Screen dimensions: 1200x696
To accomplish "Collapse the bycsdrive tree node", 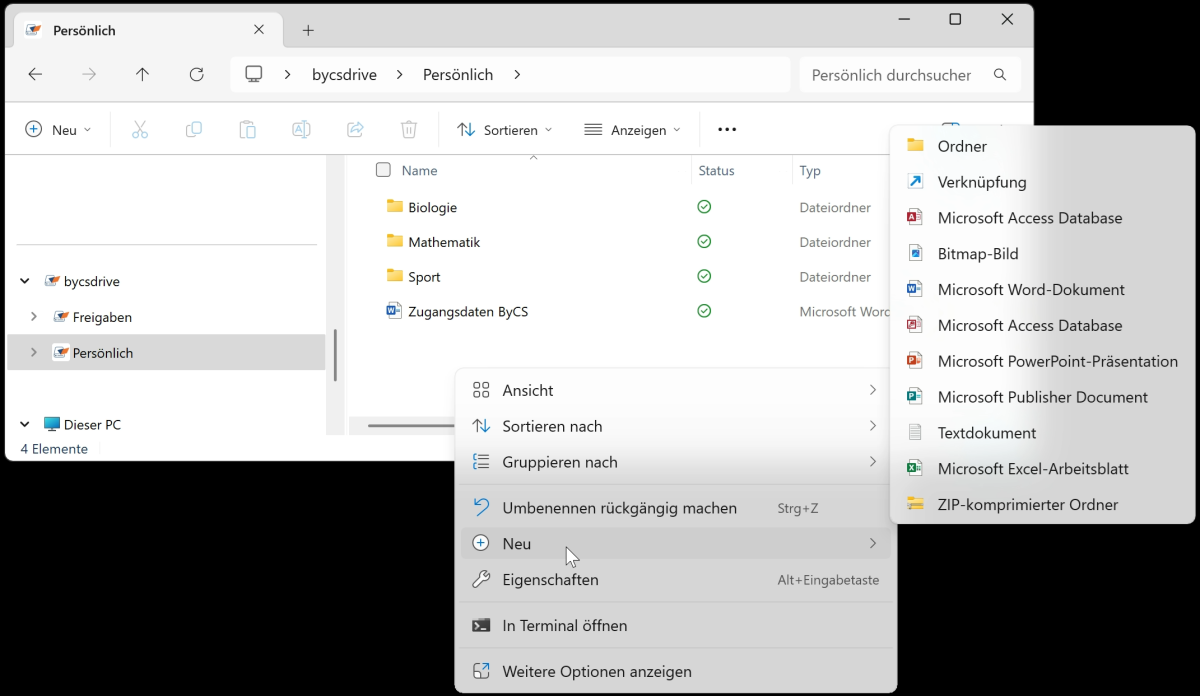I will coord(24,282).
